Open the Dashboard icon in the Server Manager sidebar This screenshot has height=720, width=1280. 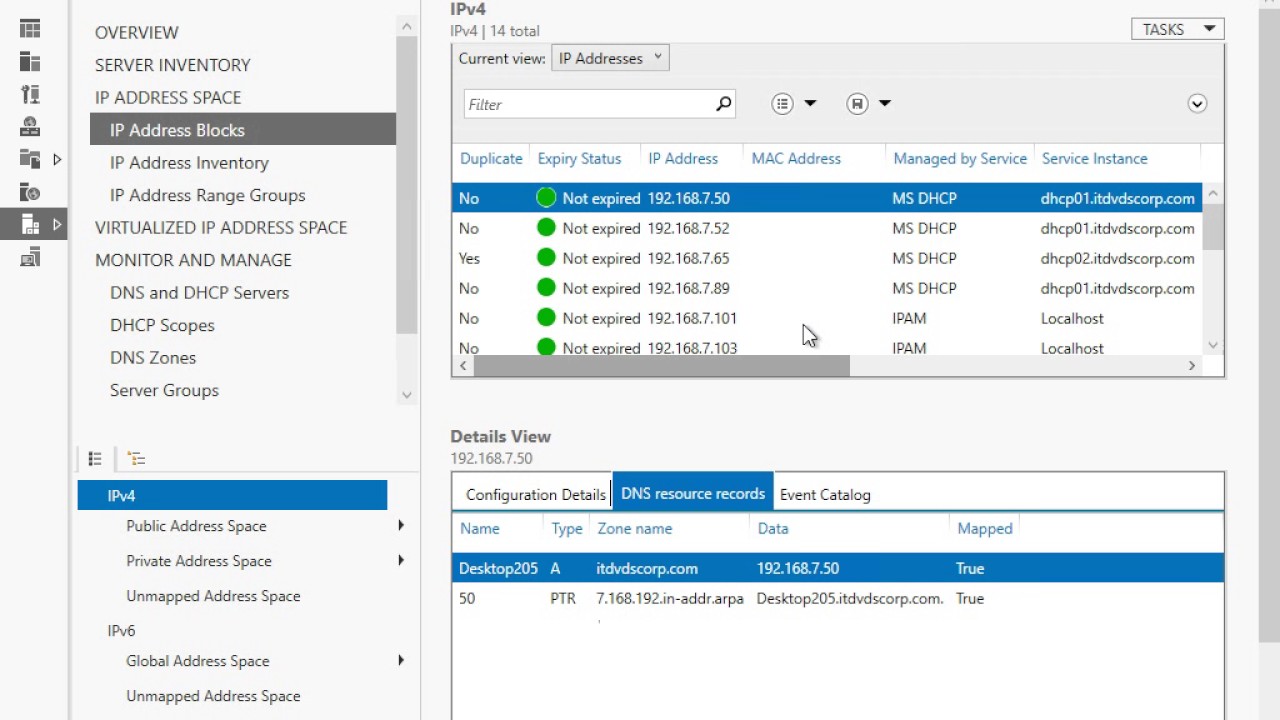[30, 30]
